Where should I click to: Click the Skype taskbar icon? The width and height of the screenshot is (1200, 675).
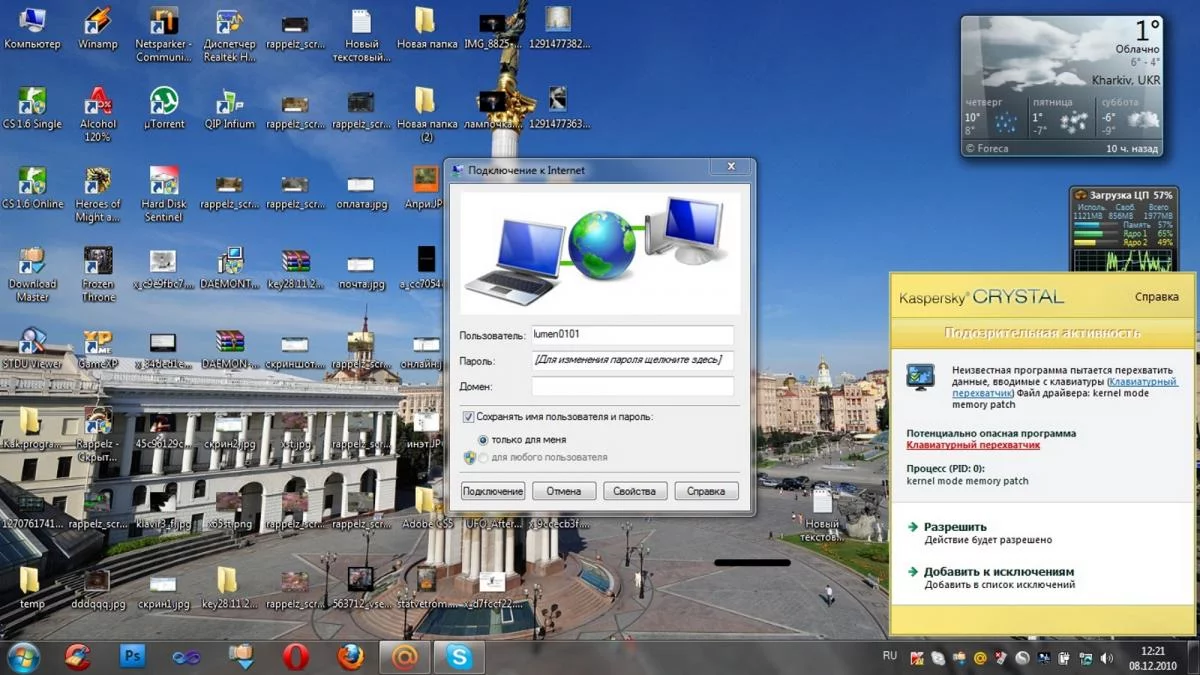[x=459, y=656]
